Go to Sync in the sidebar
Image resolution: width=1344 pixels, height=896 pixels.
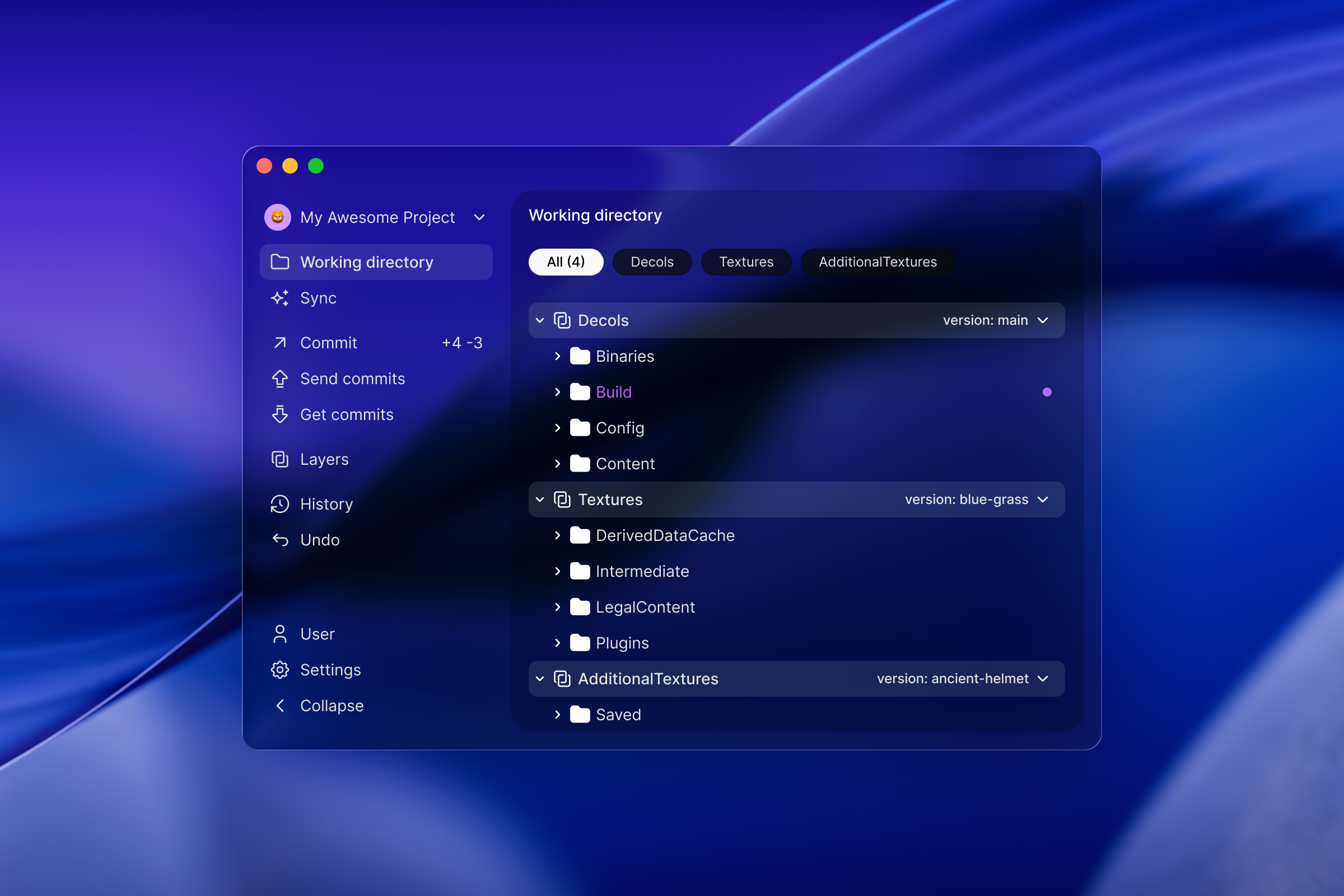pos(318,298)
